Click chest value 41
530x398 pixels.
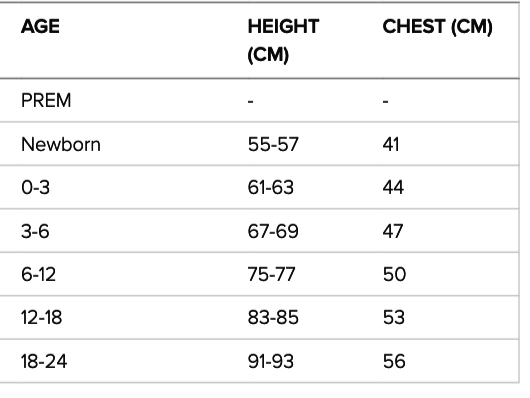point(391,144)
